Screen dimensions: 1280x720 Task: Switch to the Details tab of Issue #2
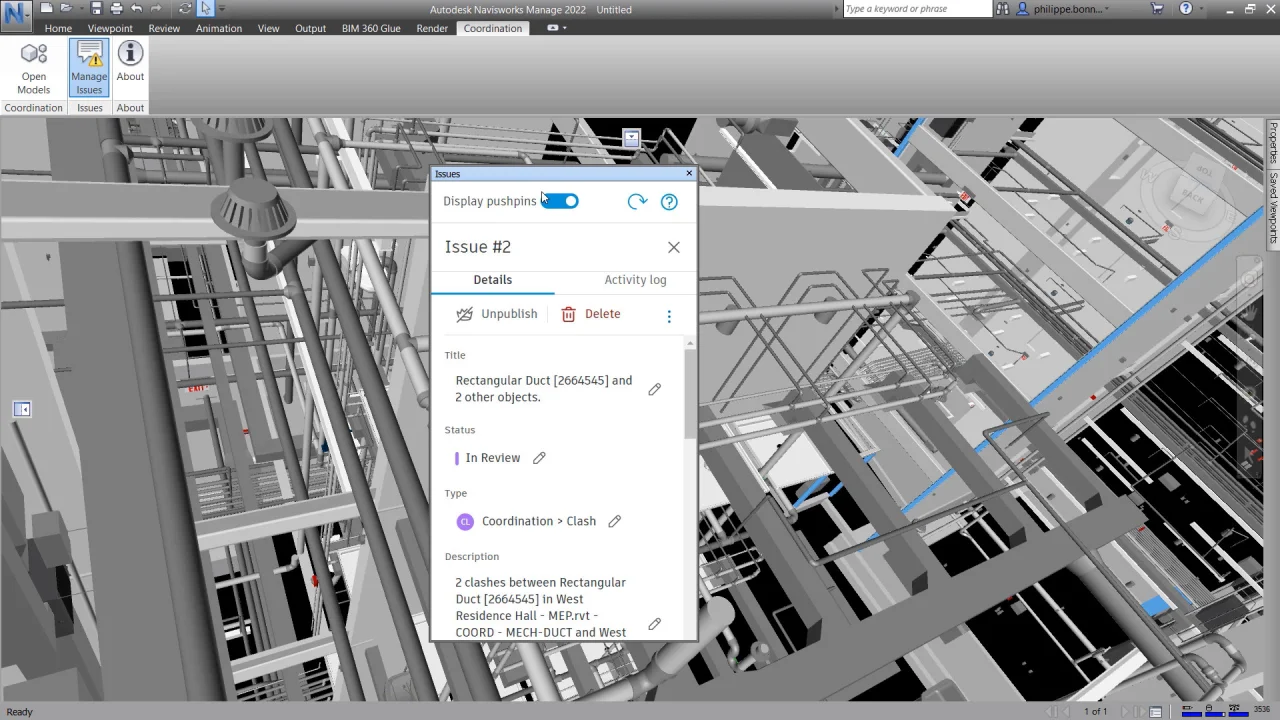[x=492, y=280]
